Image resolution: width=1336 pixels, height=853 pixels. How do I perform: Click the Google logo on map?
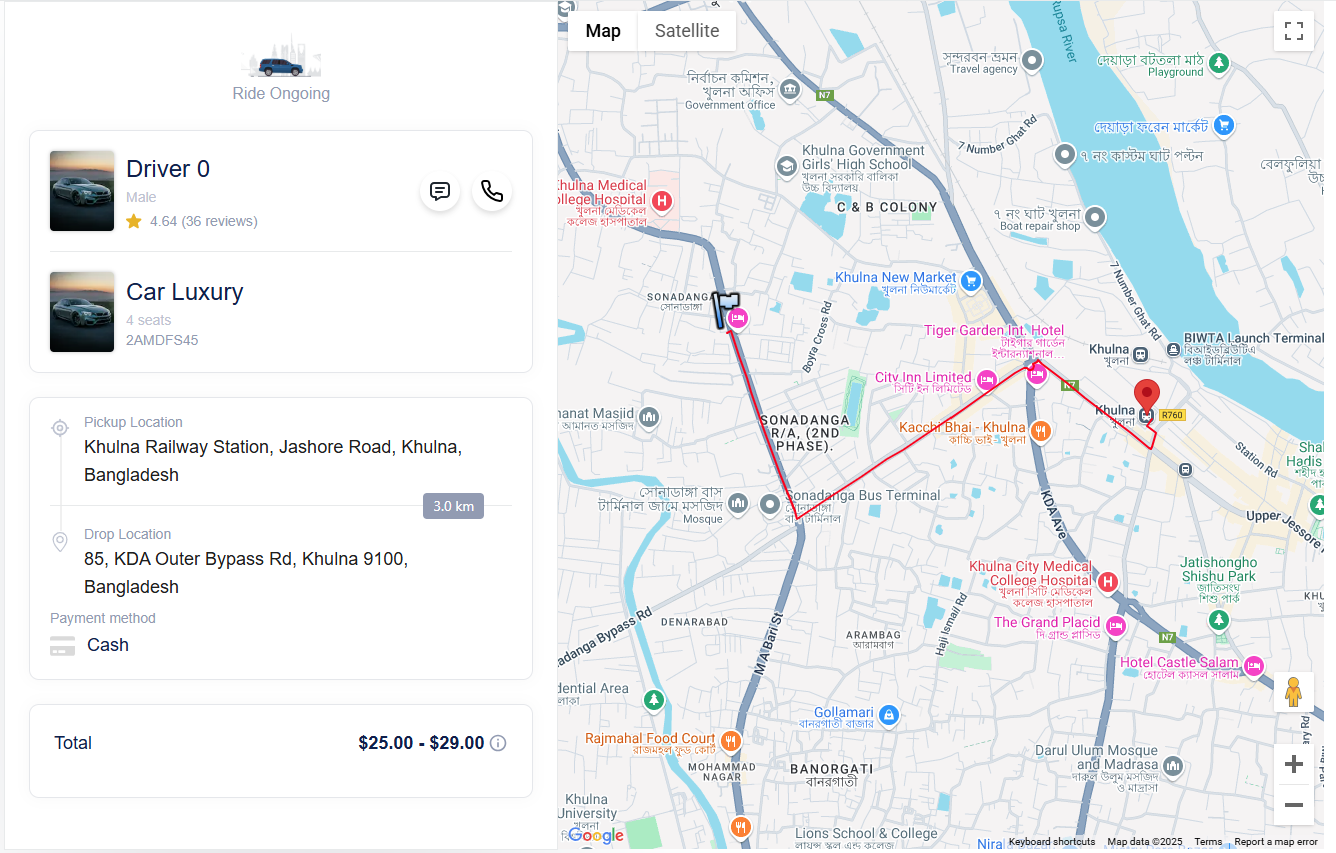click(x=595, y=836)
